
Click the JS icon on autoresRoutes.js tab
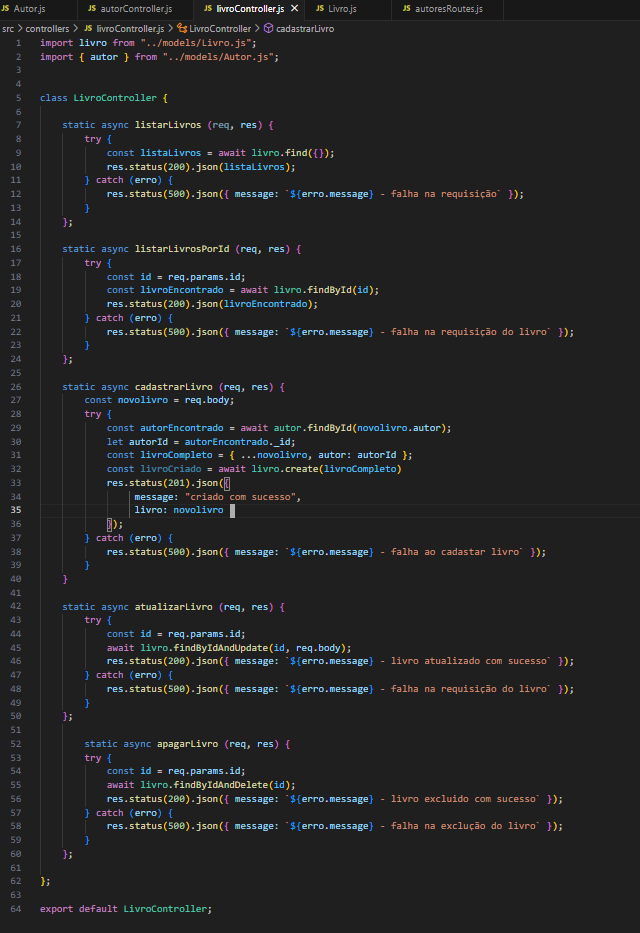click(x=407, y=8)
